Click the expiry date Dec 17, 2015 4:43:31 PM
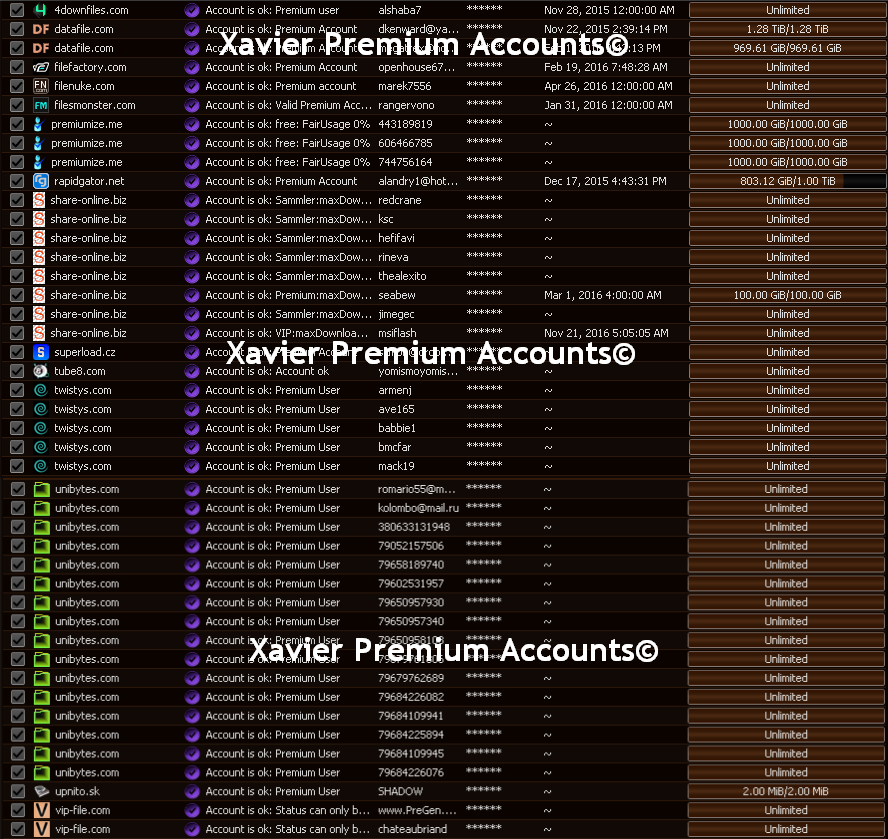 click(x=605, y=181)
